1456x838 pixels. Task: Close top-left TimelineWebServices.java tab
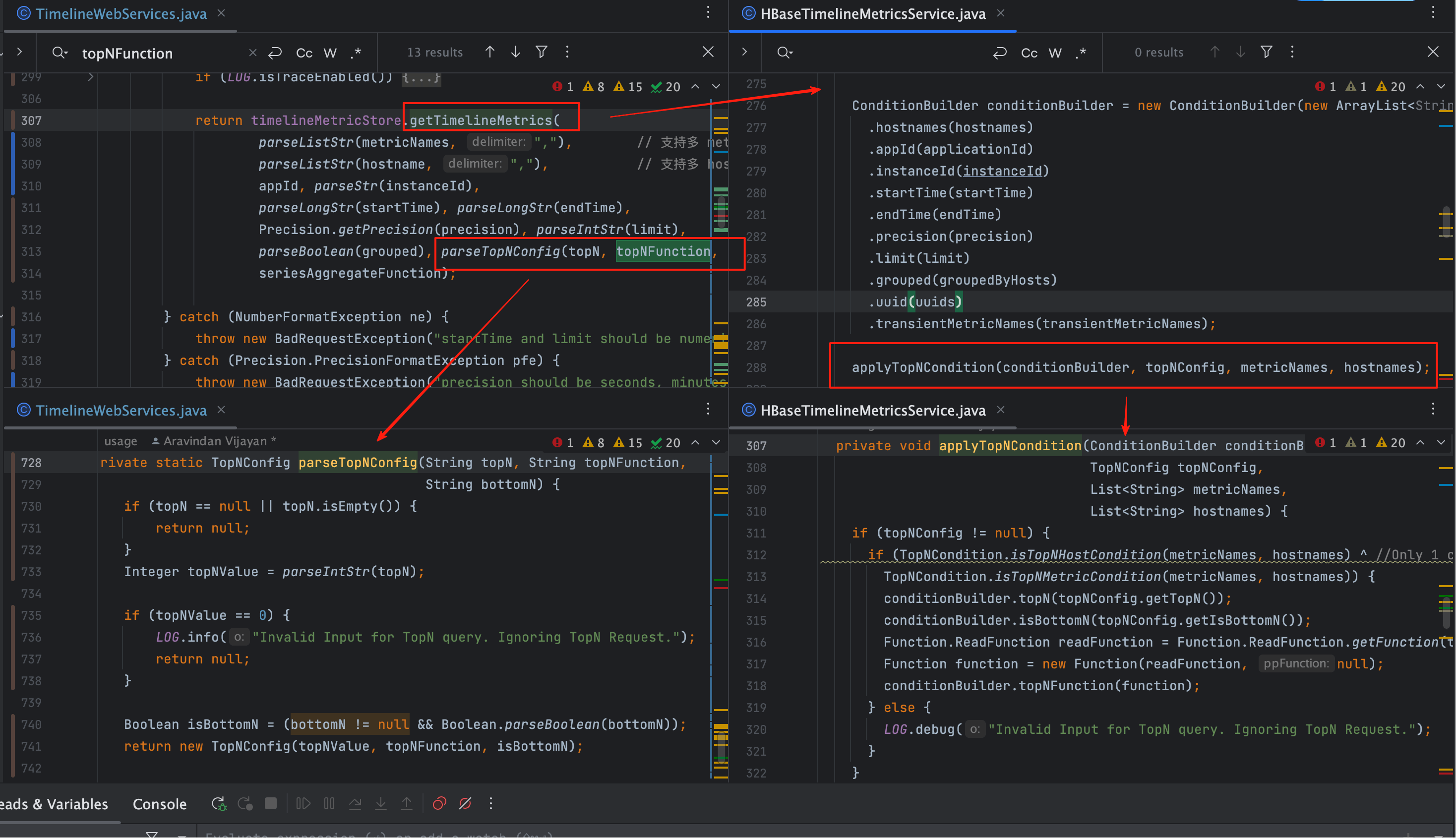click(x=221, y=13)
